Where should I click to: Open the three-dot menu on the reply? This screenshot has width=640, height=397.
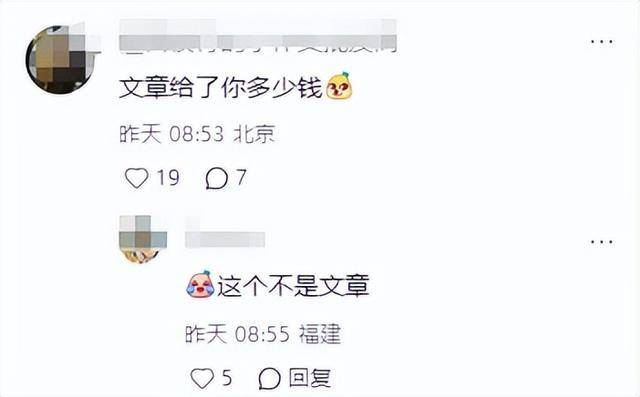[601, 242]
